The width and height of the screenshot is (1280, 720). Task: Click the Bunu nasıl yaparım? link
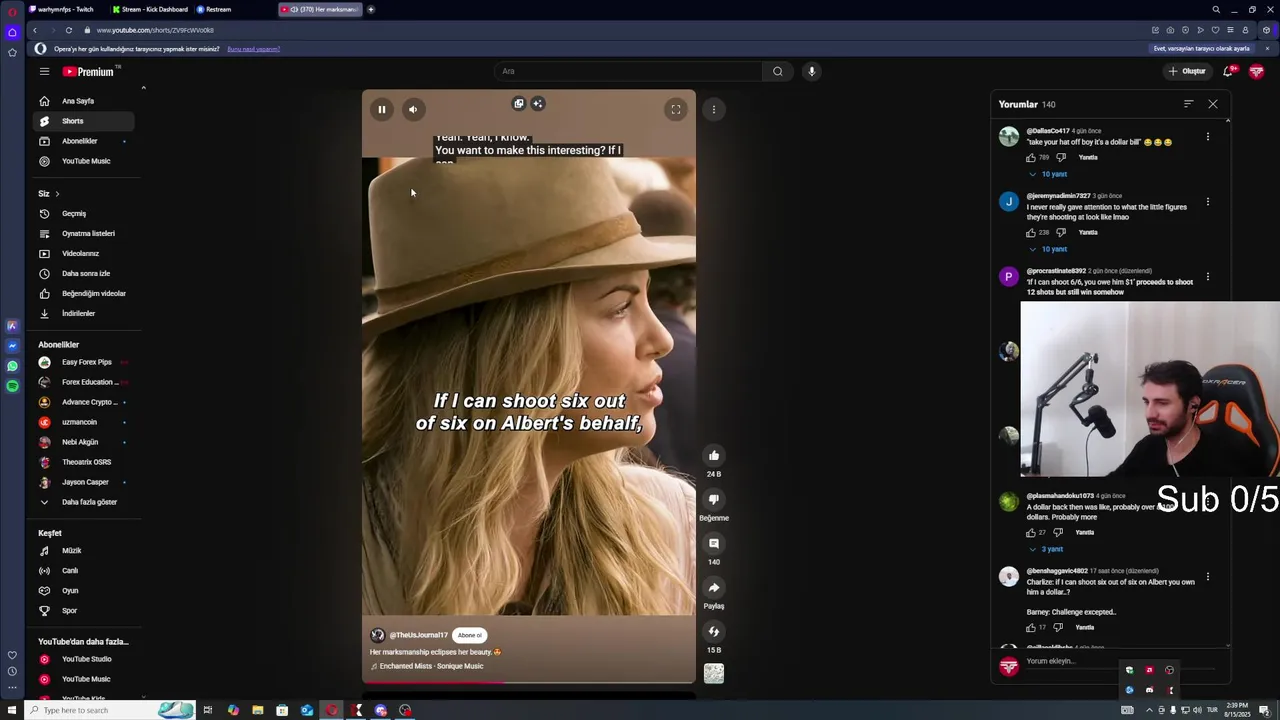pos(253,49)
